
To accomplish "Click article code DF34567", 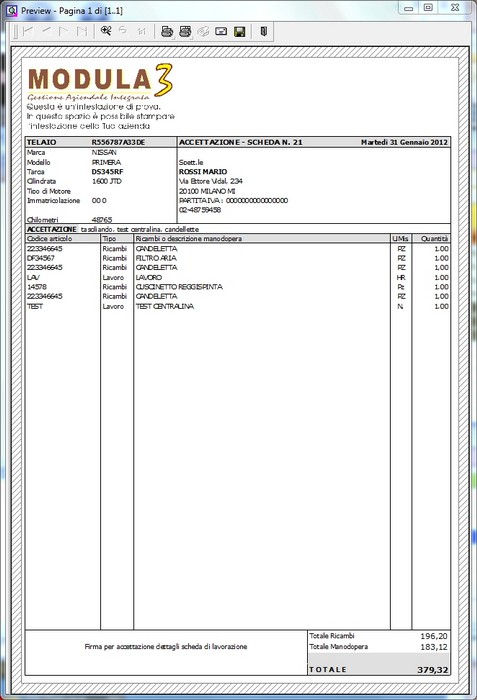I will coord(41,258).
